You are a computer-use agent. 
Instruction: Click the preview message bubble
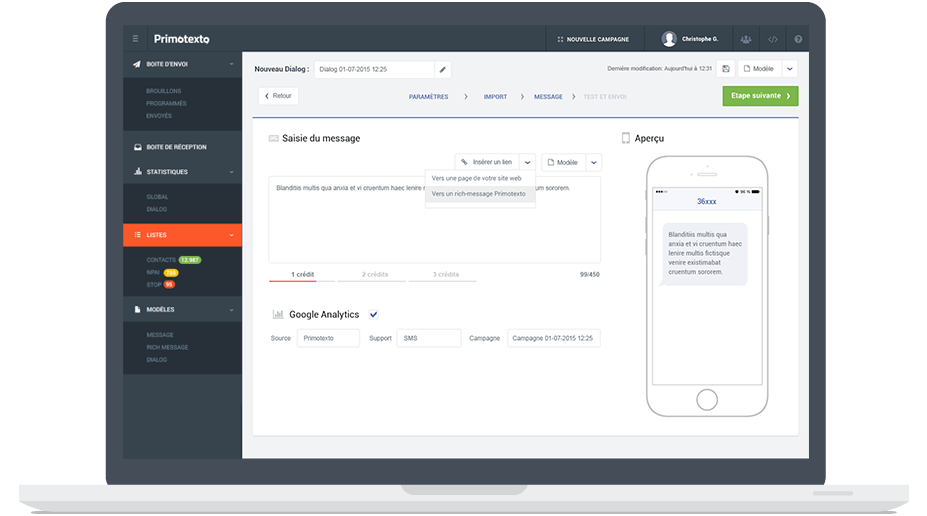tap(704, 254)
